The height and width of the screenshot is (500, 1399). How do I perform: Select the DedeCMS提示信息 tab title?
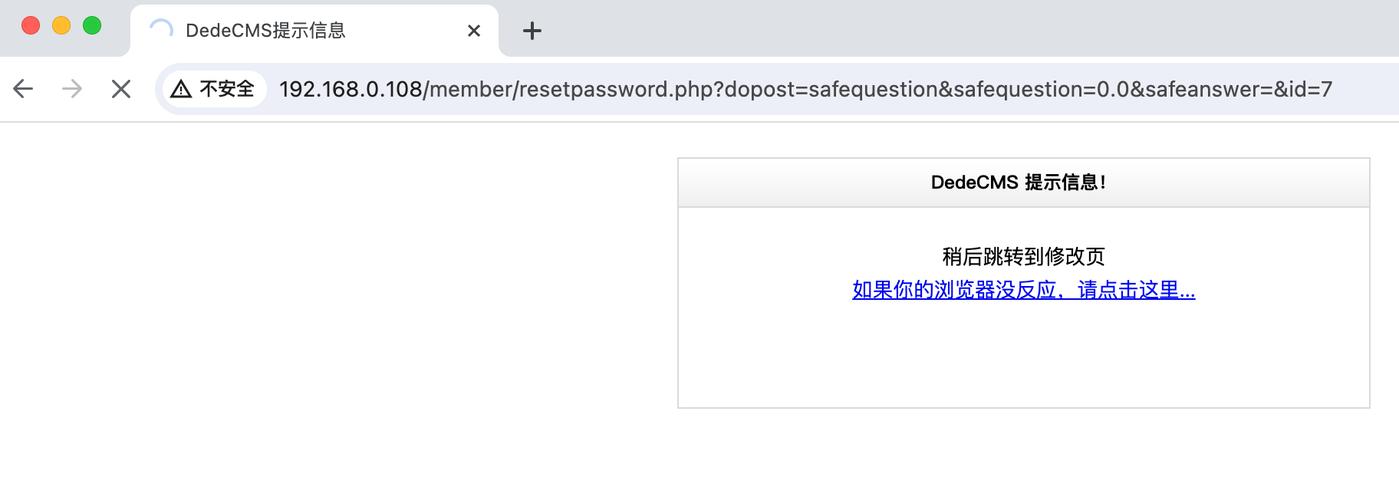pyautogui.click(x=265, y=31)
